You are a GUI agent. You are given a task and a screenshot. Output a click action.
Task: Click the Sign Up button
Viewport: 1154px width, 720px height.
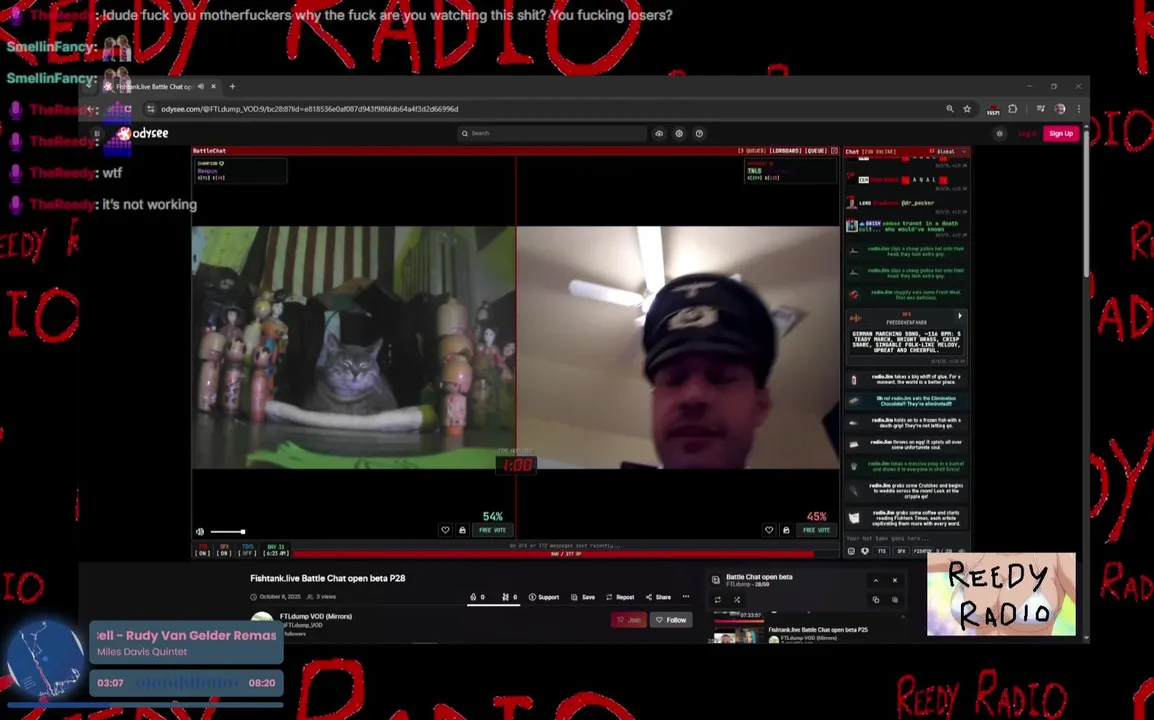(1061, 133)
